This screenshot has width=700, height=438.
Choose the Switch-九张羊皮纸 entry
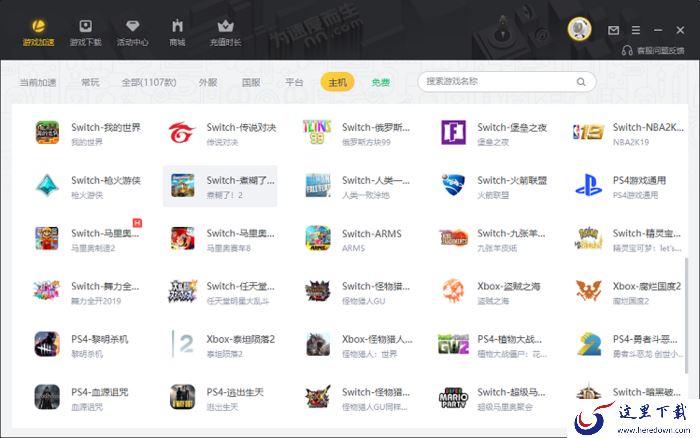pos(492,238)
